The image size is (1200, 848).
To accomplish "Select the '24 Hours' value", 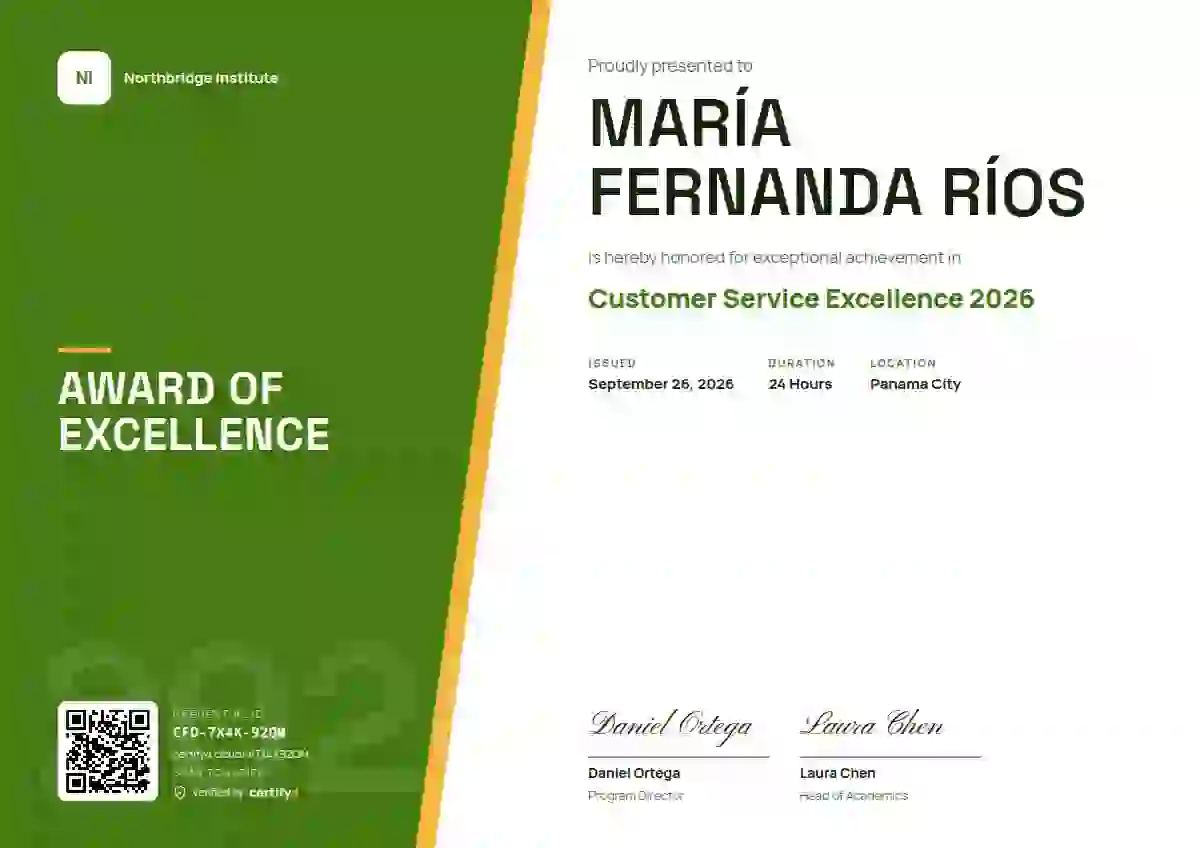I will coord(800,384).
